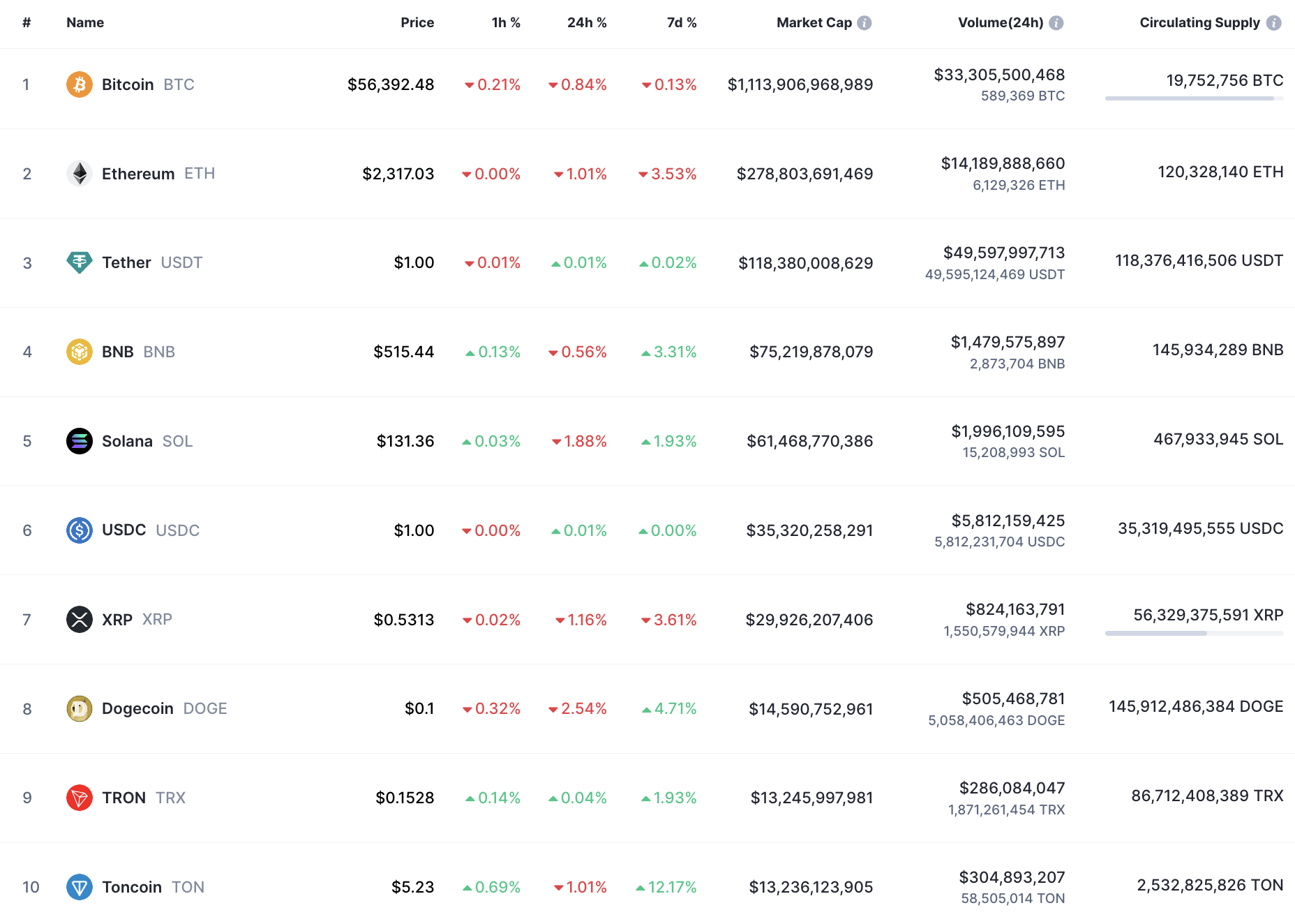Sort by the Name column header
1295x924 pixels.
(85, 23)
